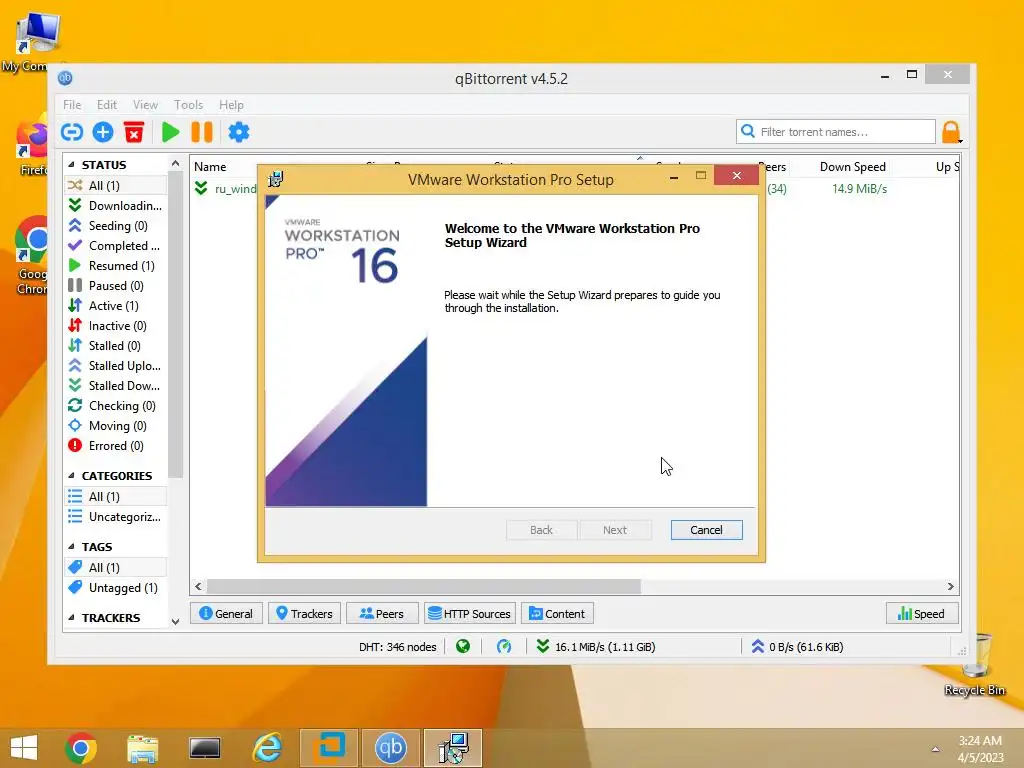This screenshot has height=768, width=1024.
Task: Select the Seeding (0) filter
Action: coord(115,225)
